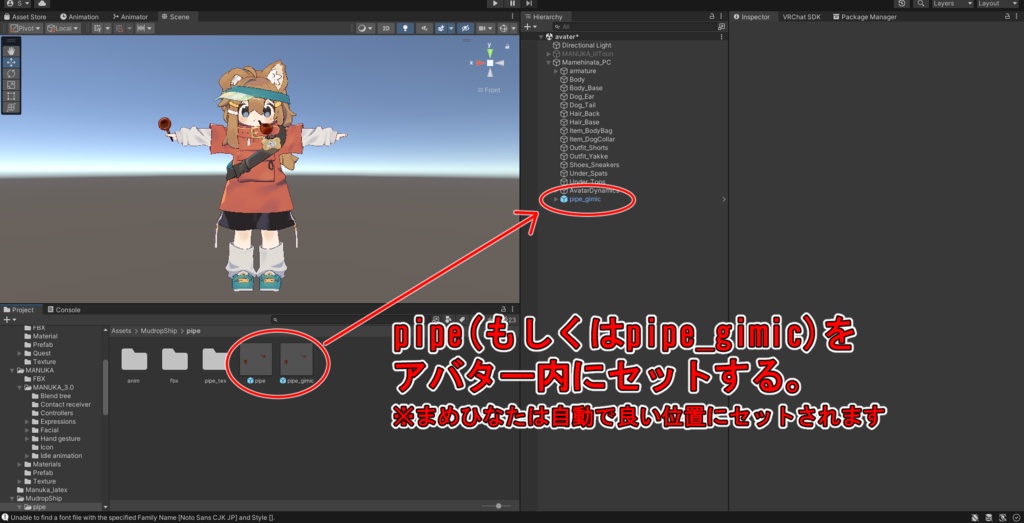1024x523 pixels.
Task: Open the account S dropdown button
Action: [18, 3]
